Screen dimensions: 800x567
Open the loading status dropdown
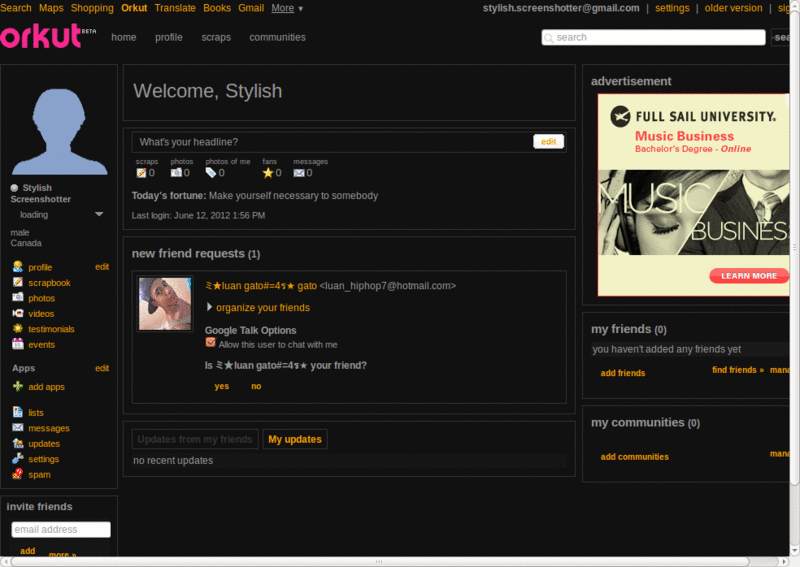99,214
